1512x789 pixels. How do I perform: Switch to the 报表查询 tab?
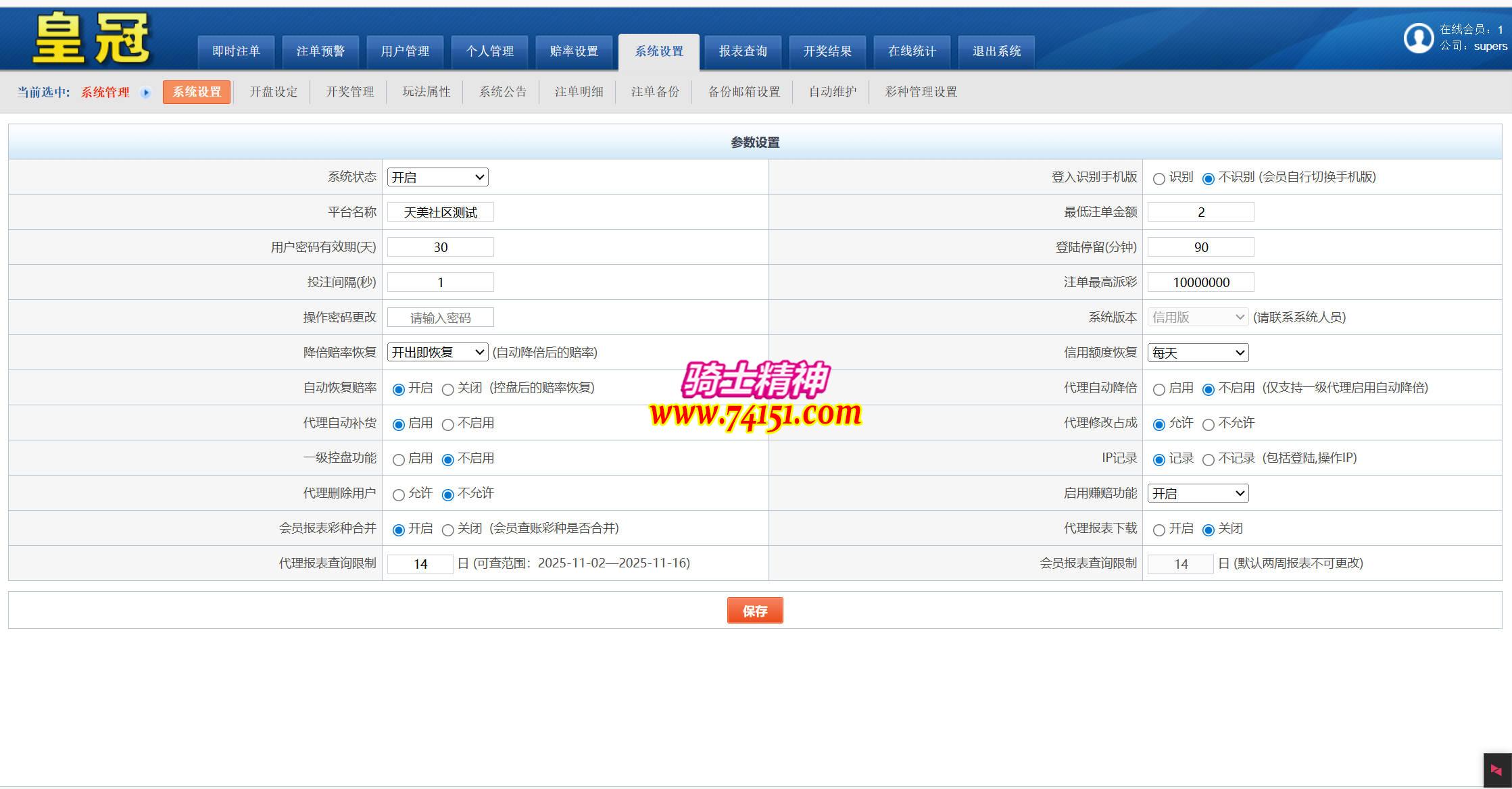click(742, 51)
